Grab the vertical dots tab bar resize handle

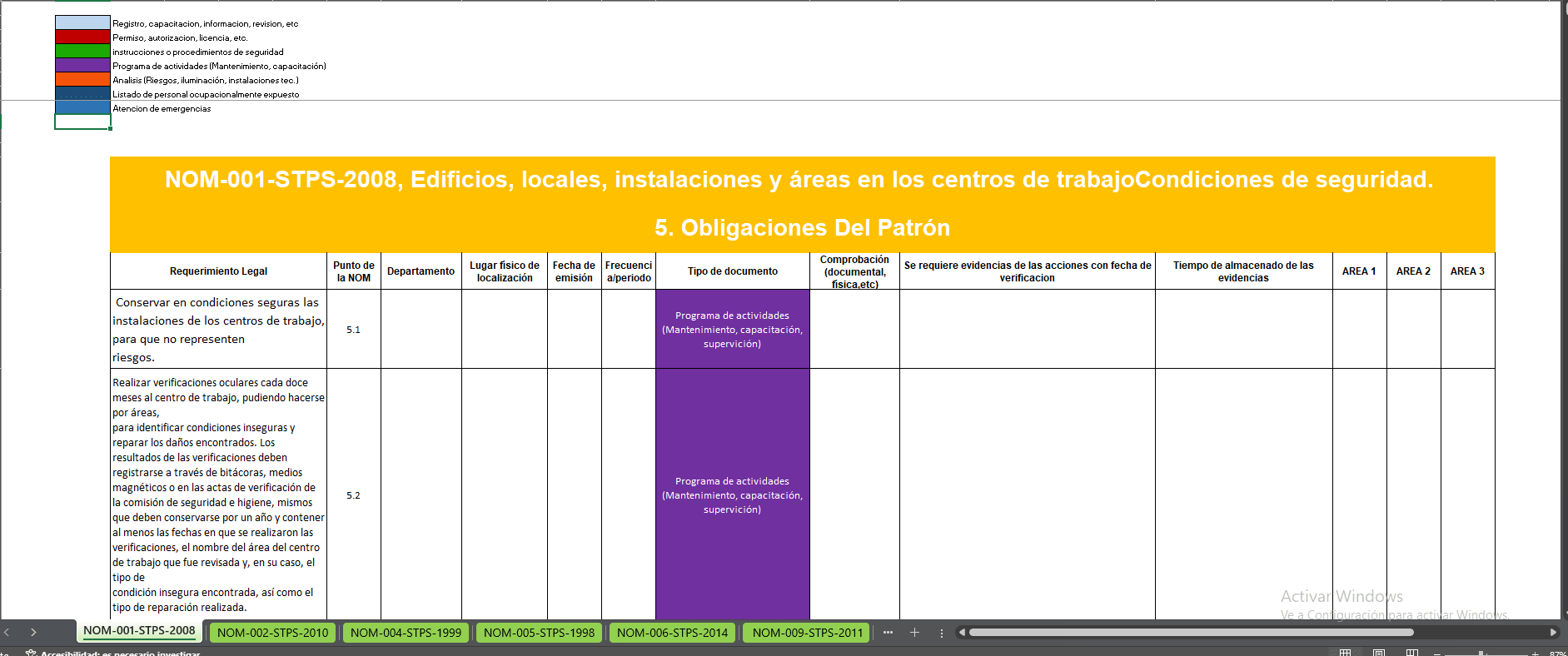[x=942, y=633]
